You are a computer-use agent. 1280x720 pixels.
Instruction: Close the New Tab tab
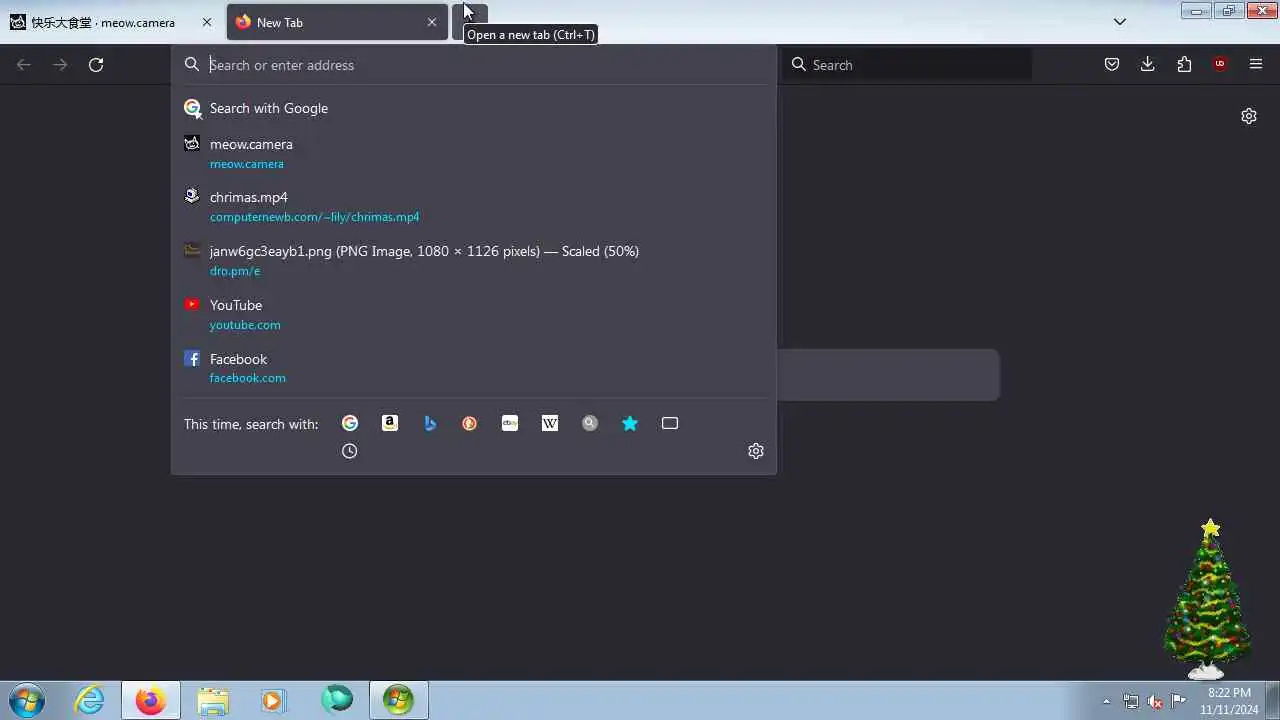tap(432, 22)
